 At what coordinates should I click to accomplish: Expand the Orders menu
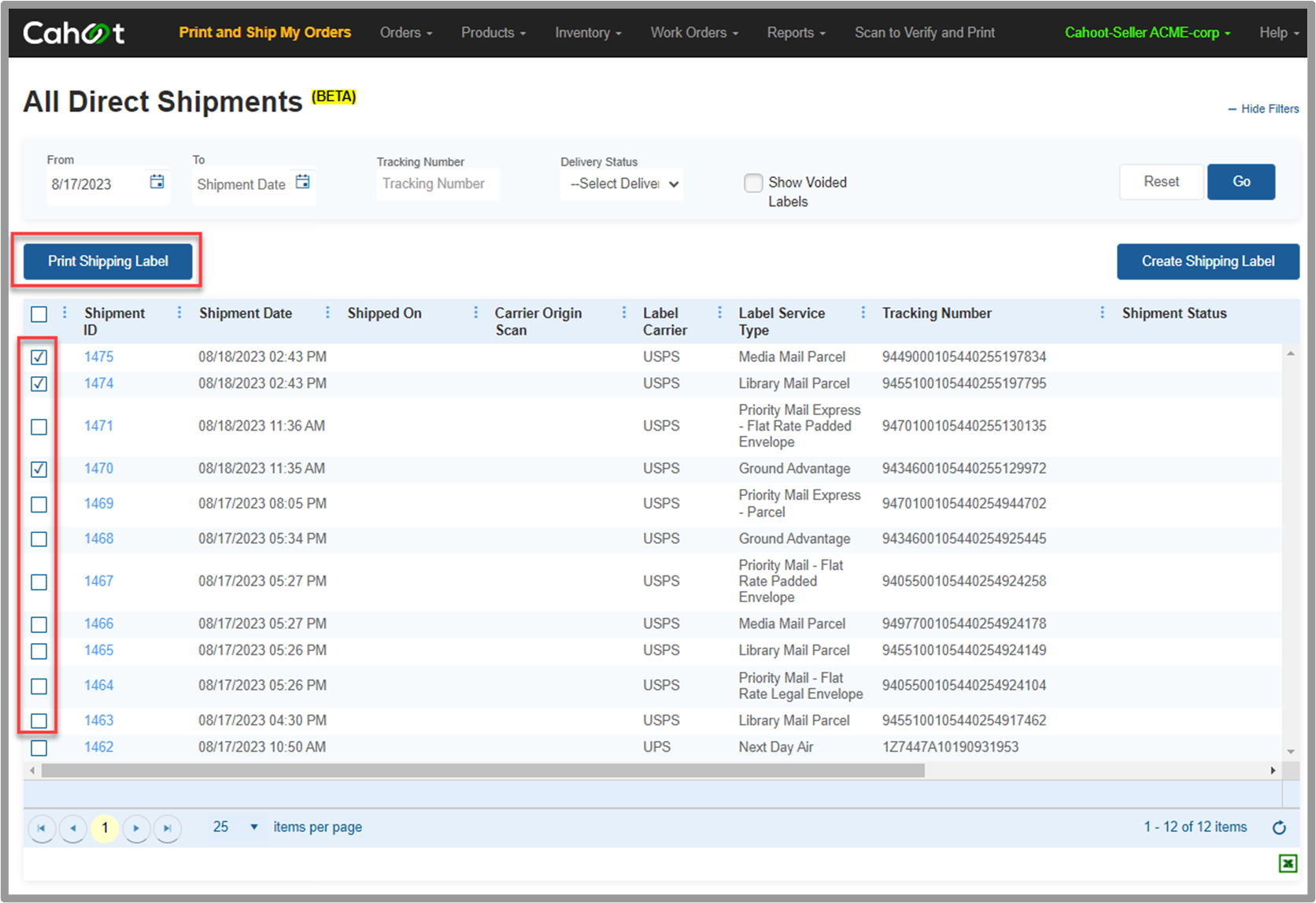coord(406,32)
